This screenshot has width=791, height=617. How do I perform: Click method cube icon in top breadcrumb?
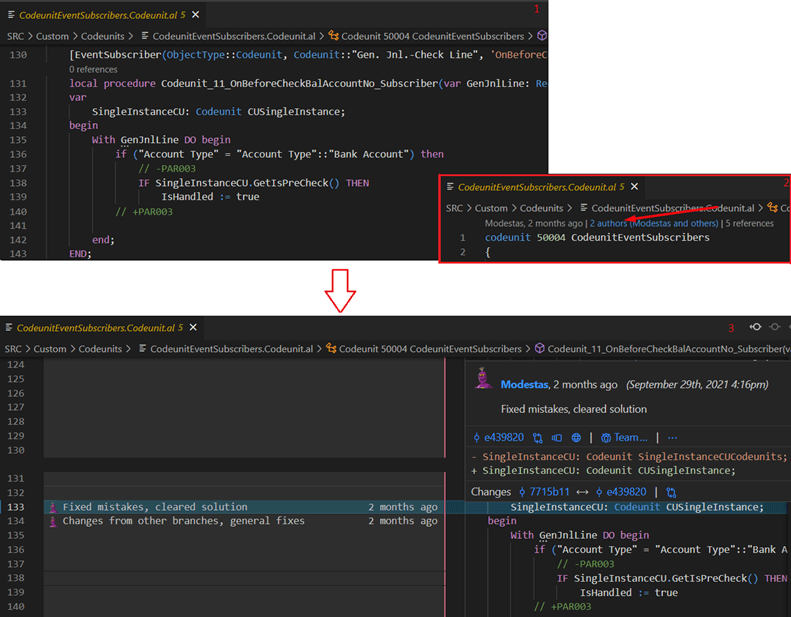(x=542, y=36)
